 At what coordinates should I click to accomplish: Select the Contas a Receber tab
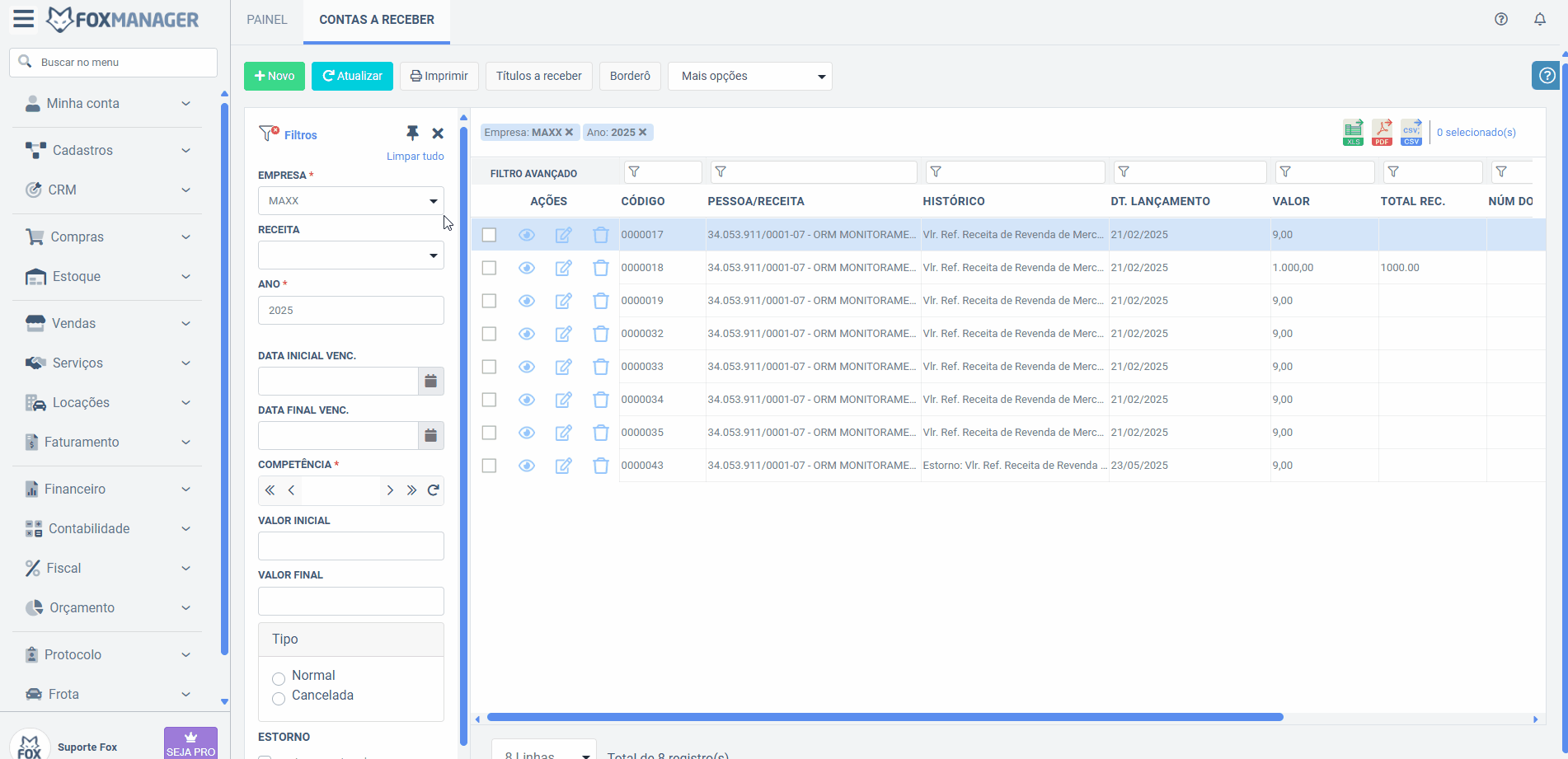click(377, 20)
